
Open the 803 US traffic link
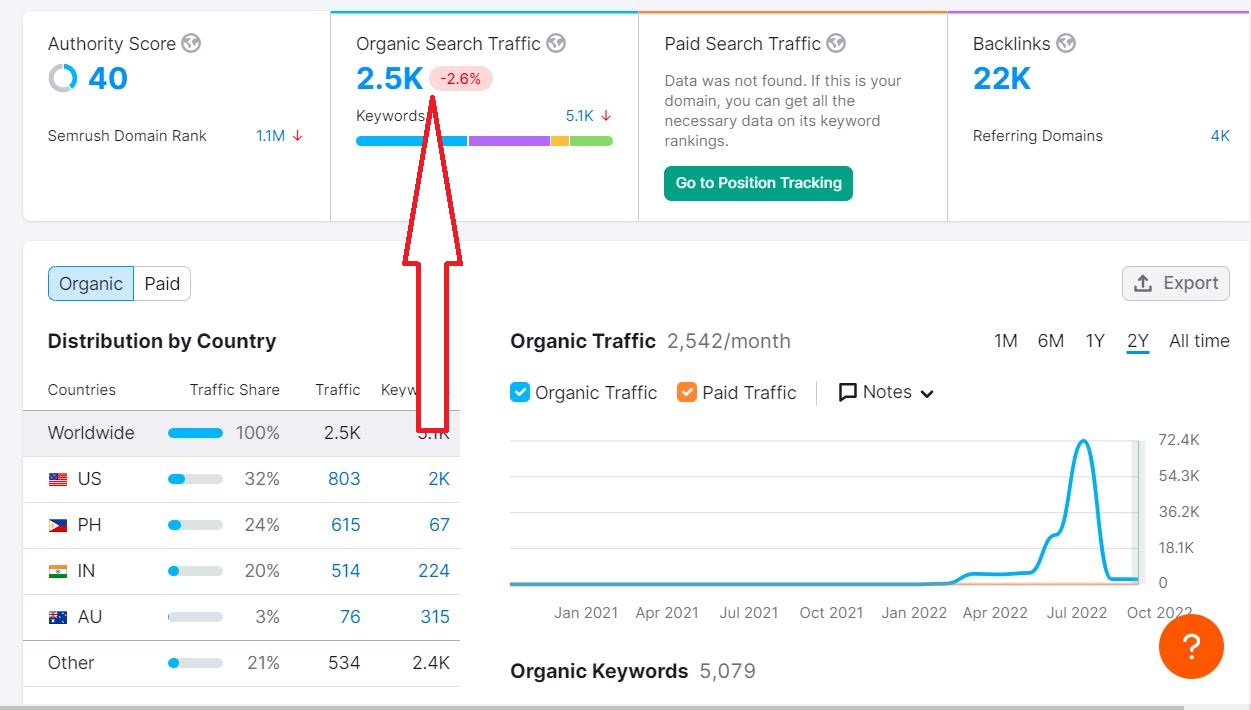[x=344, y=479]
